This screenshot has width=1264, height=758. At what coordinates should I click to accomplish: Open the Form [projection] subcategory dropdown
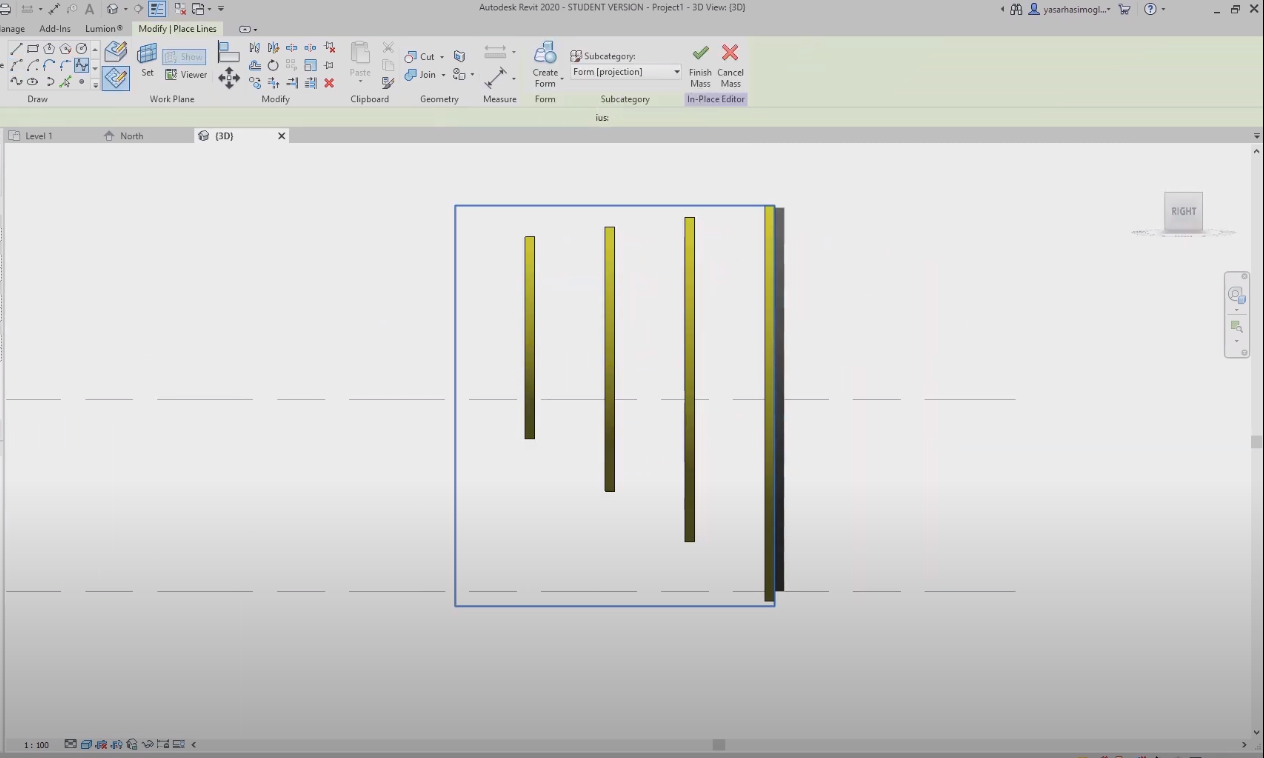(x=676, y=71)
